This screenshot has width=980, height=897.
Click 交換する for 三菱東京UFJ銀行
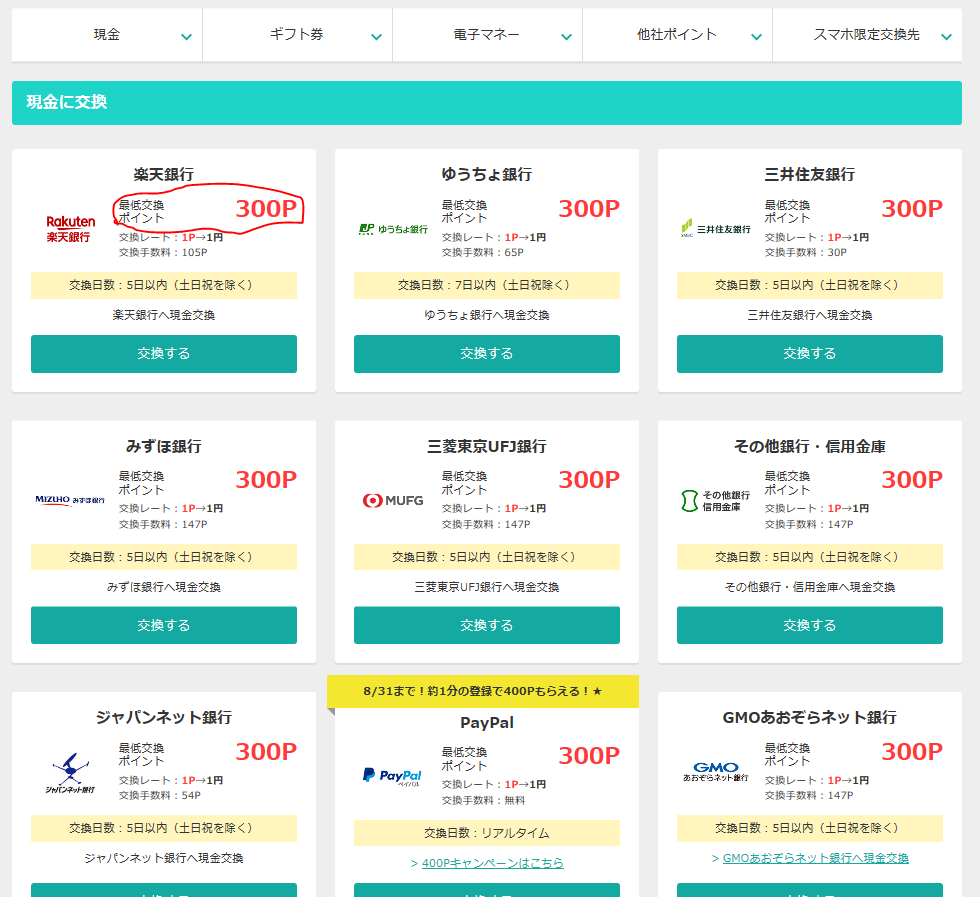click(x=487, y=625)
